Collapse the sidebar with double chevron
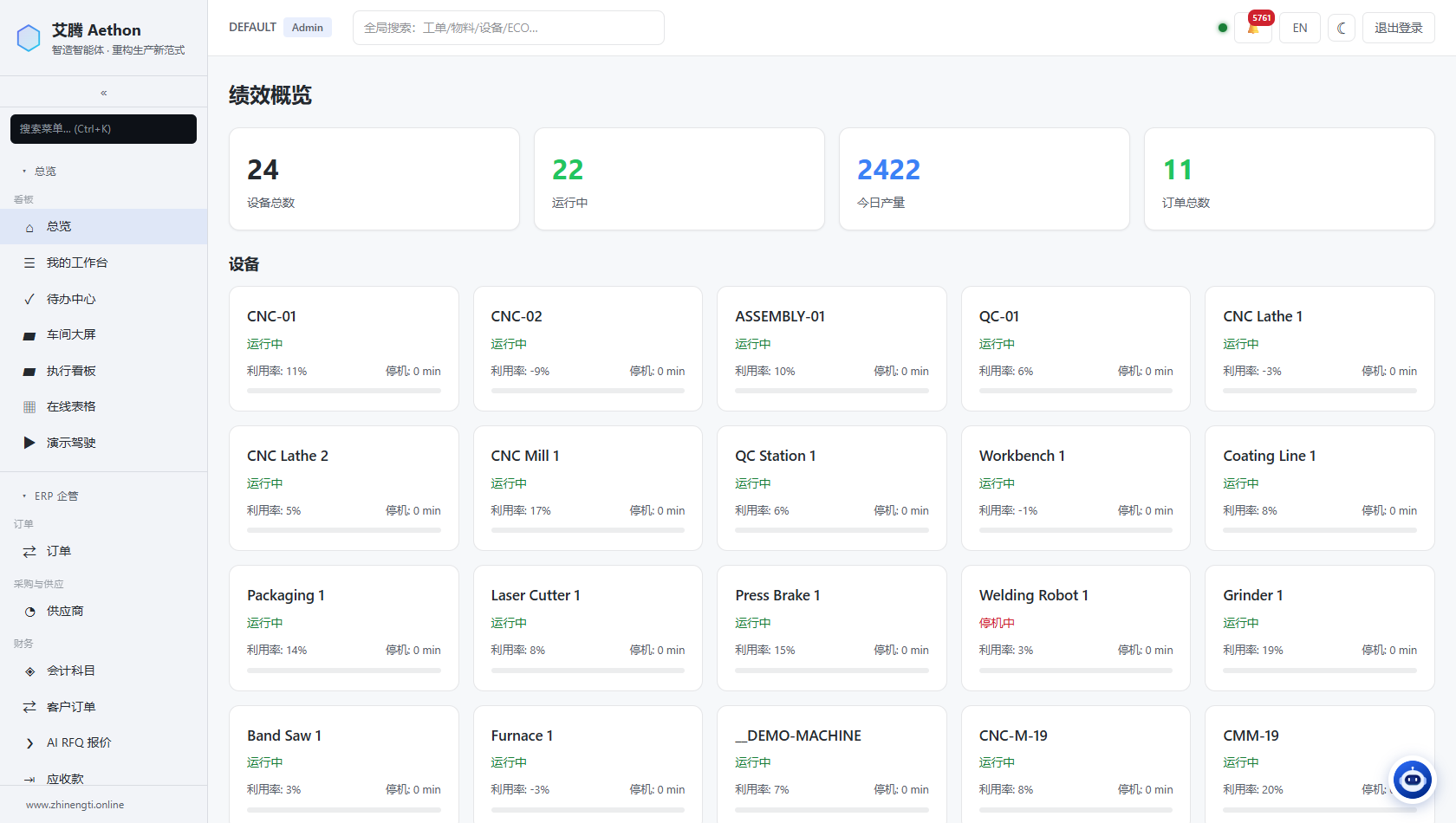This screenshot has height=823, width=1456. tap(104, 93)
